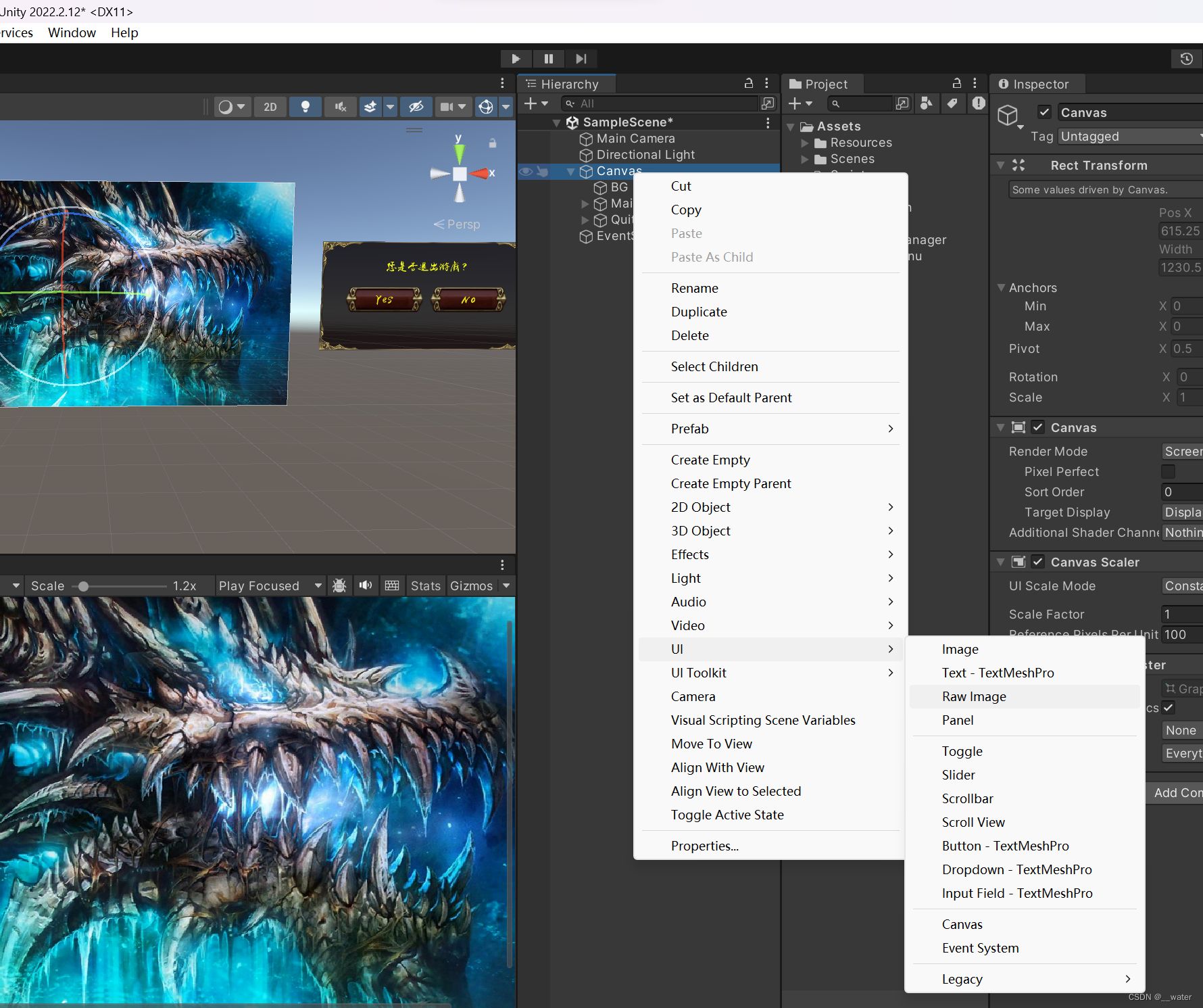Toggle scene audio mute icon
The width and height of the screenshot is (1203, 1008).
pos(341,107)
